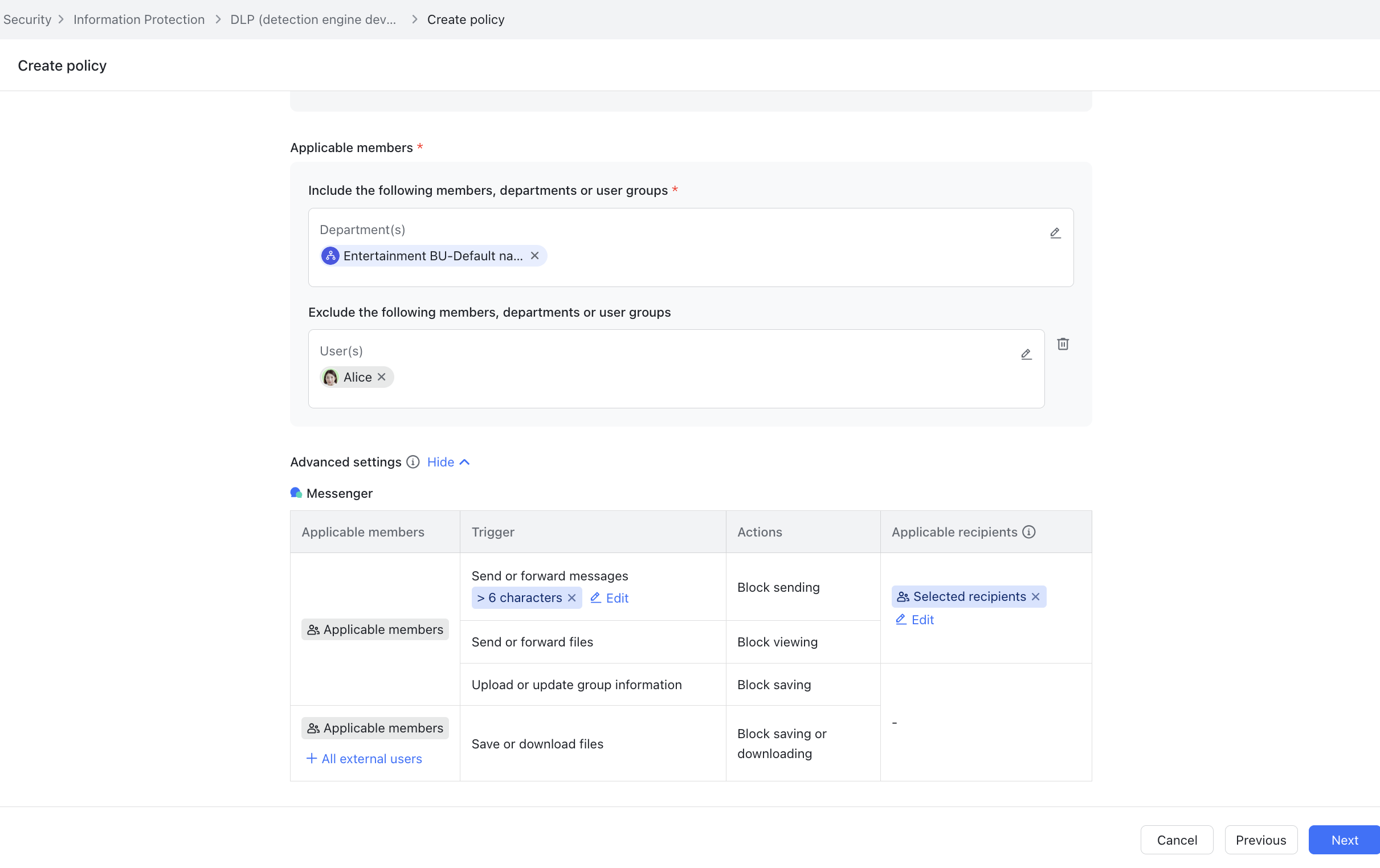The image size is (1380, 868).
Task: Remove the Entertainment BU-Default department tag
Action: click(x=534, y=256)
